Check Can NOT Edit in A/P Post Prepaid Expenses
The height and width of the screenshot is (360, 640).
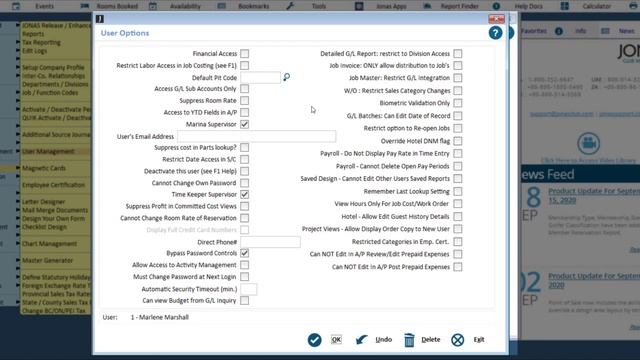click(458, 267)
